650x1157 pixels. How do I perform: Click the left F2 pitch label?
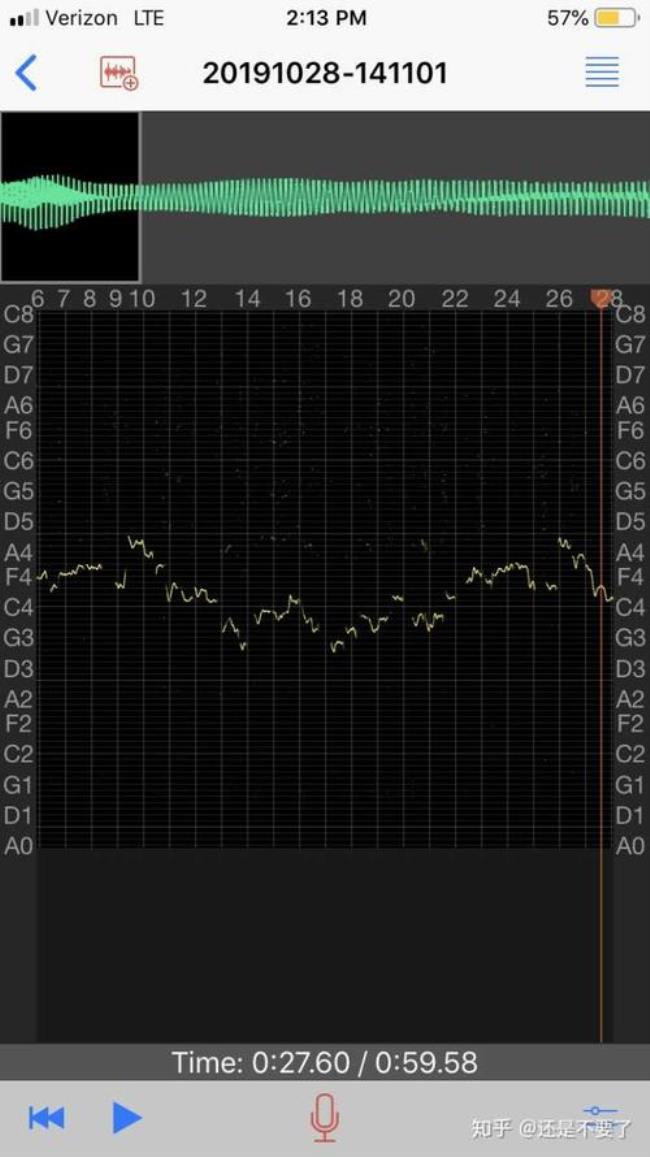coord(18,723)
